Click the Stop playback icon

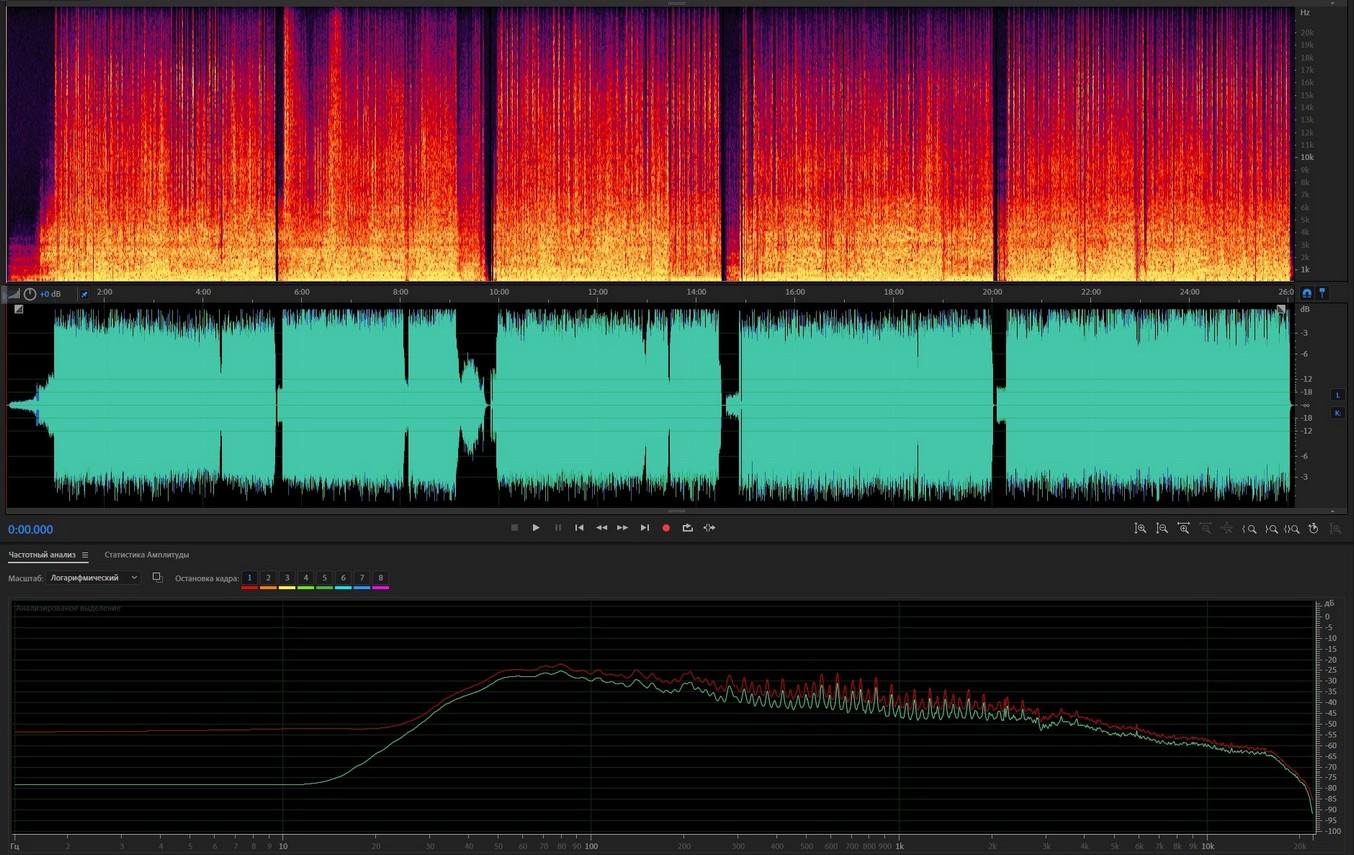(x=514, y=528)
